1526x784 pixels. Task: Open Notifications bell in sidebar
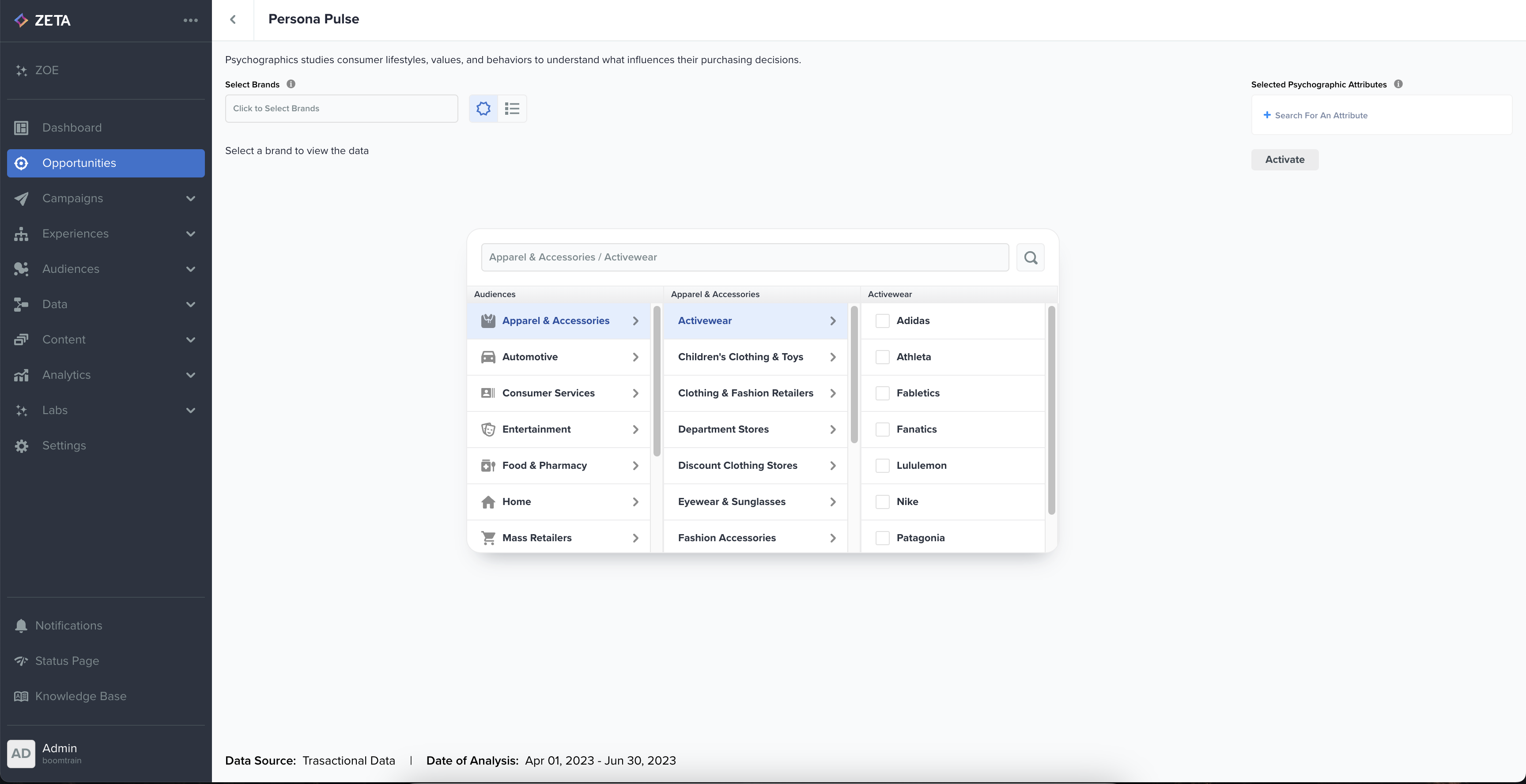click(21, 626)
